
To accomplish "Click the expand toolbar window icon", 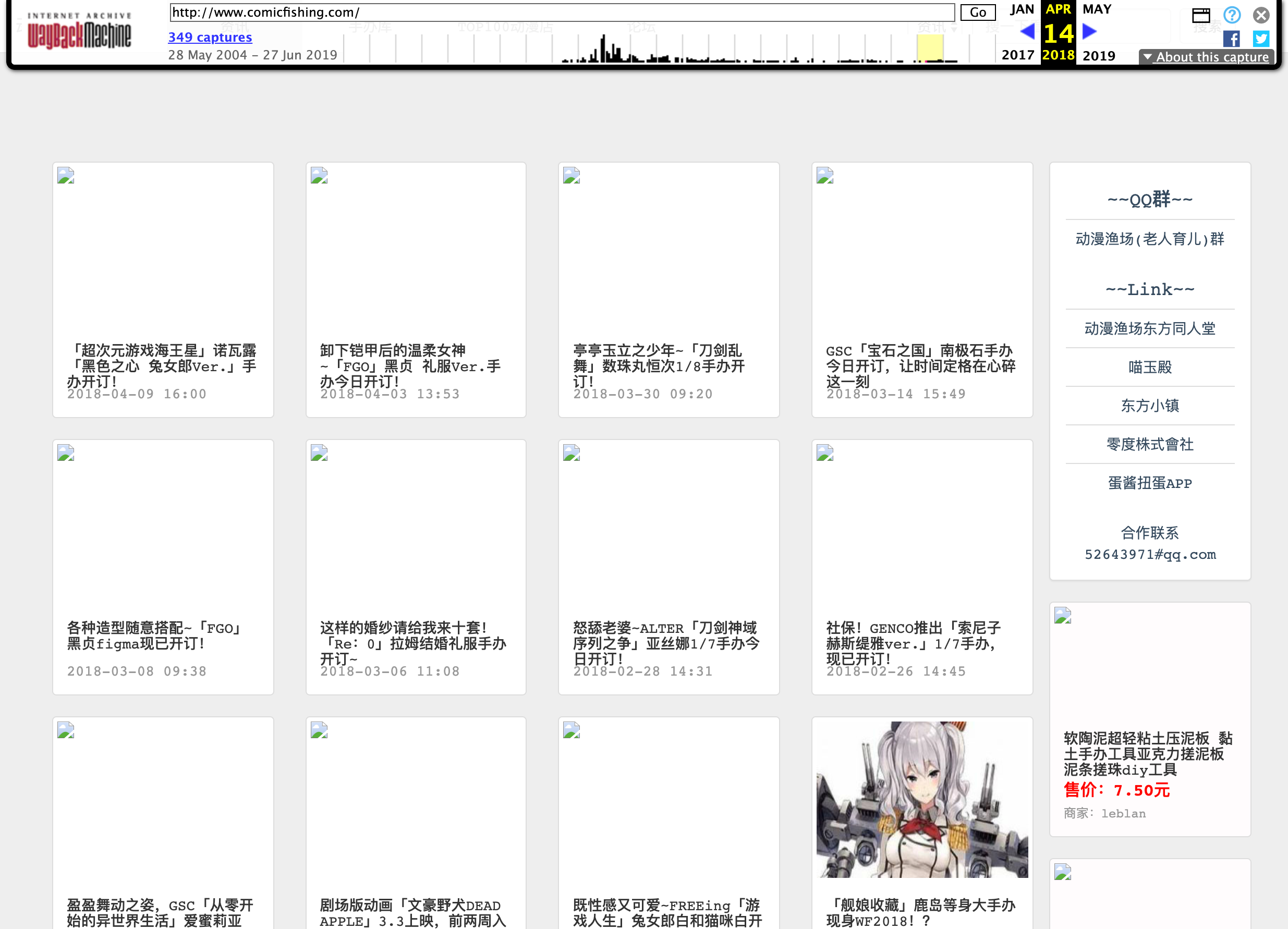I will coord(1201,15).
